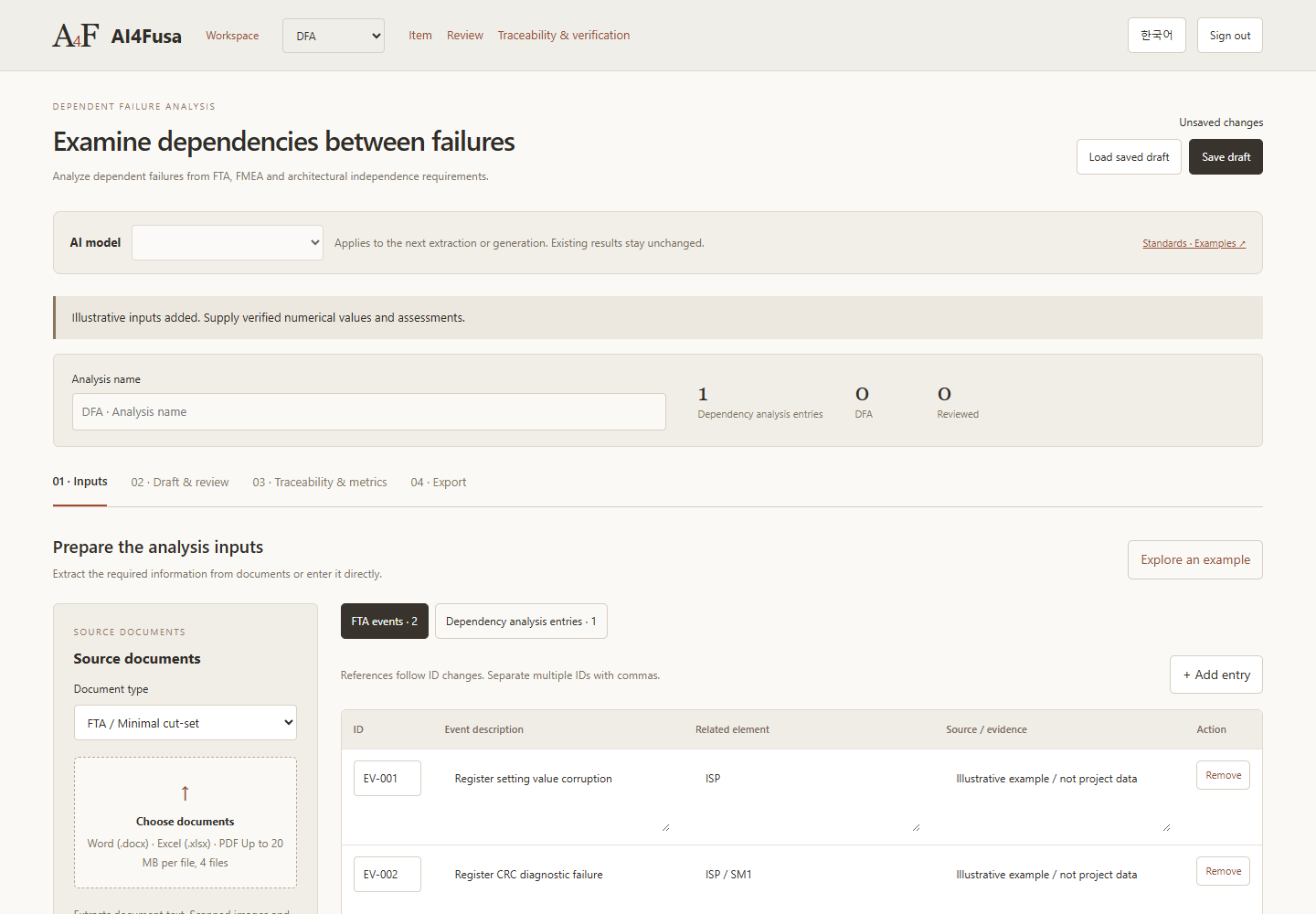The width and height of the screenshot is (1316, 914).
Task: Click the 'Event description' column header
Action: [x=484, y=729]
